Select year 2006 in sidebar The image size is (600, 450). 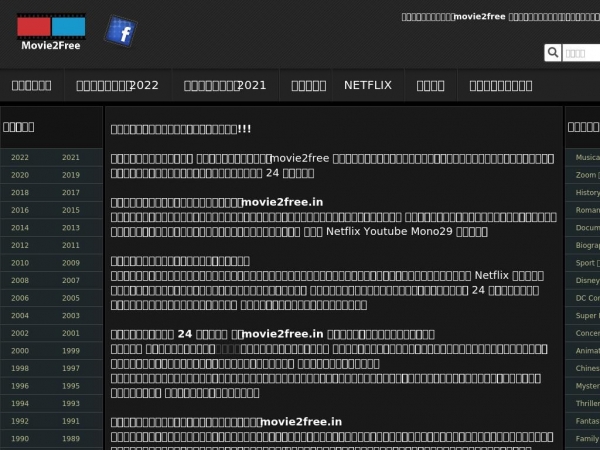tap(20, 298)
